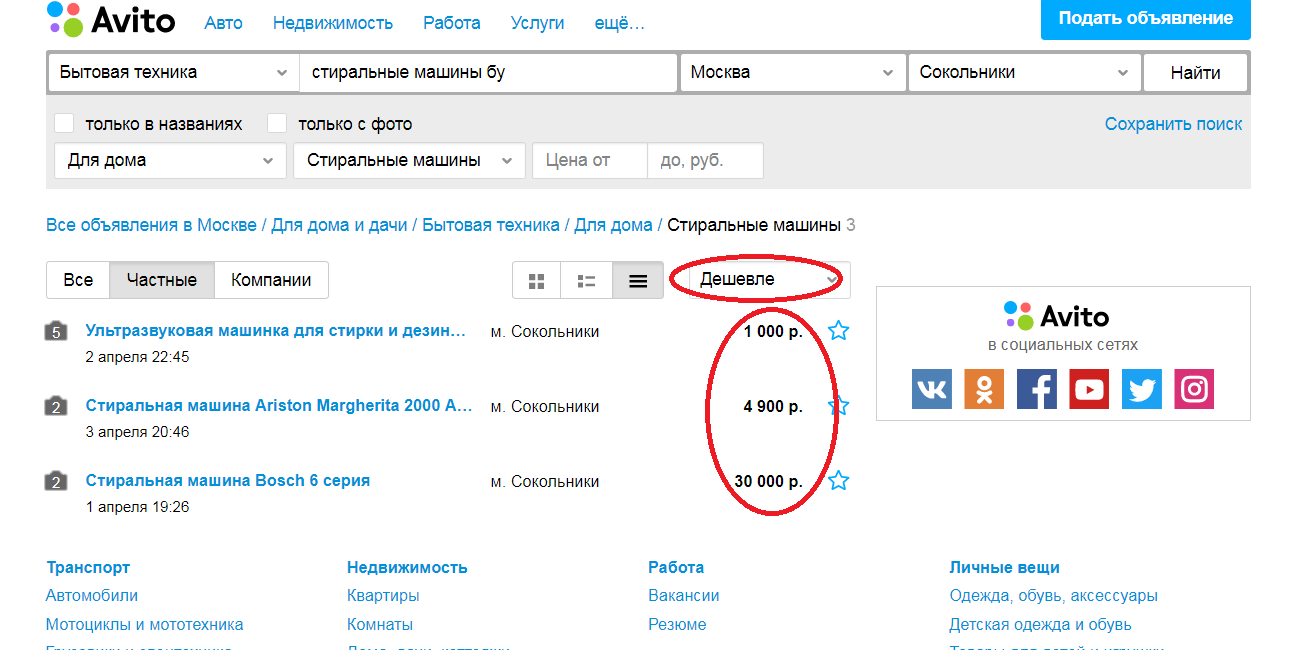Open listing Стиральная машина Bosch 6 серия
The width and height of the screenshot is (1296, 650).
228,481
